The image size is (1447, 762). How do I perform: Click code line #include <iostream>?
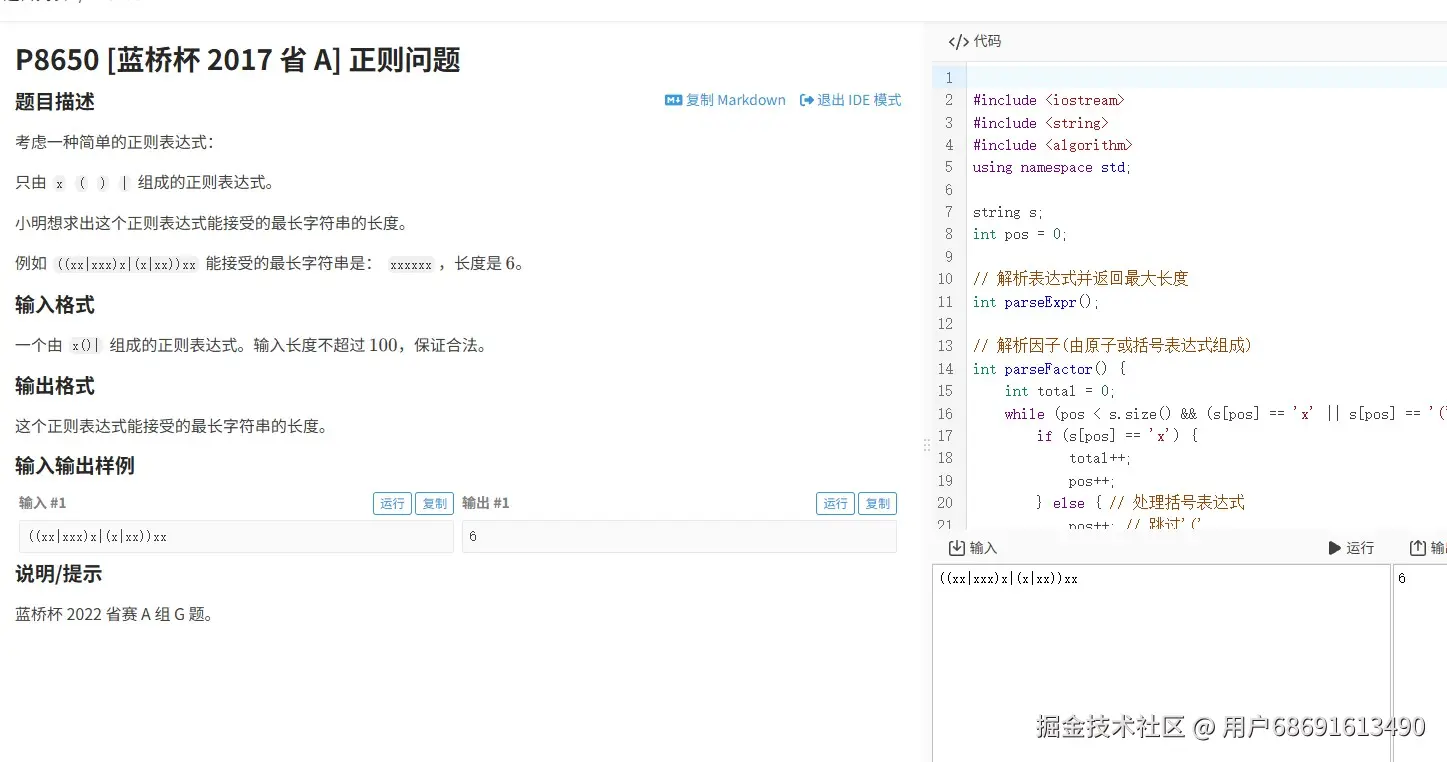(1048, 100)
